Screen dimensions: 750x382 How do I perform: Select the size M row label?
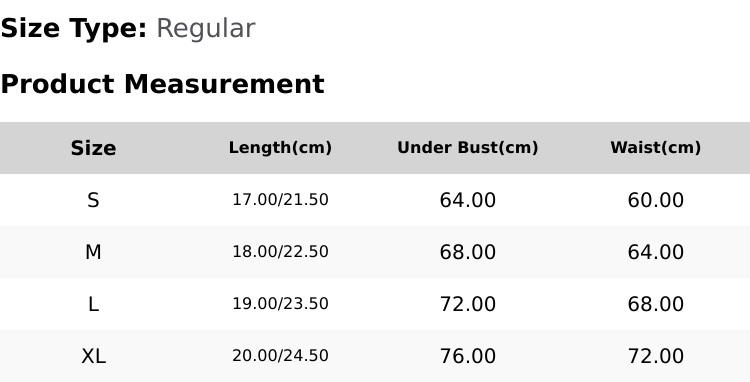pyautogui.click(x=93, y=252)
